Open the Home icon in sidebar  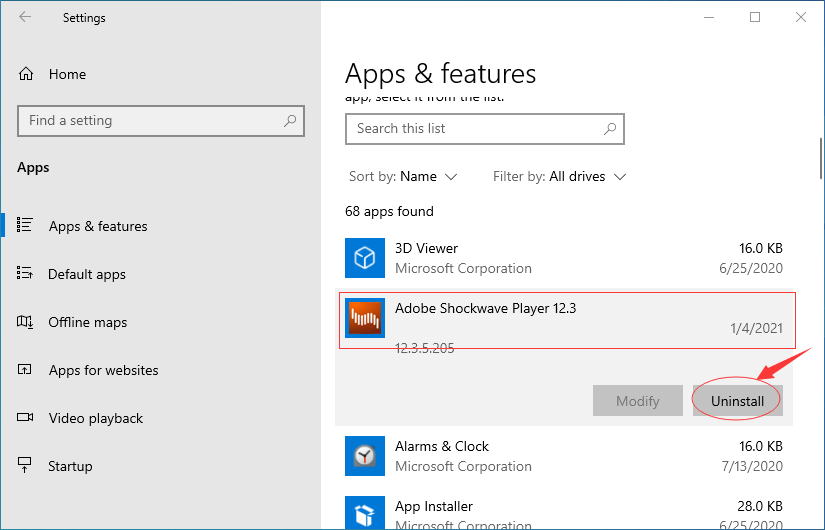tap(26, 74)
